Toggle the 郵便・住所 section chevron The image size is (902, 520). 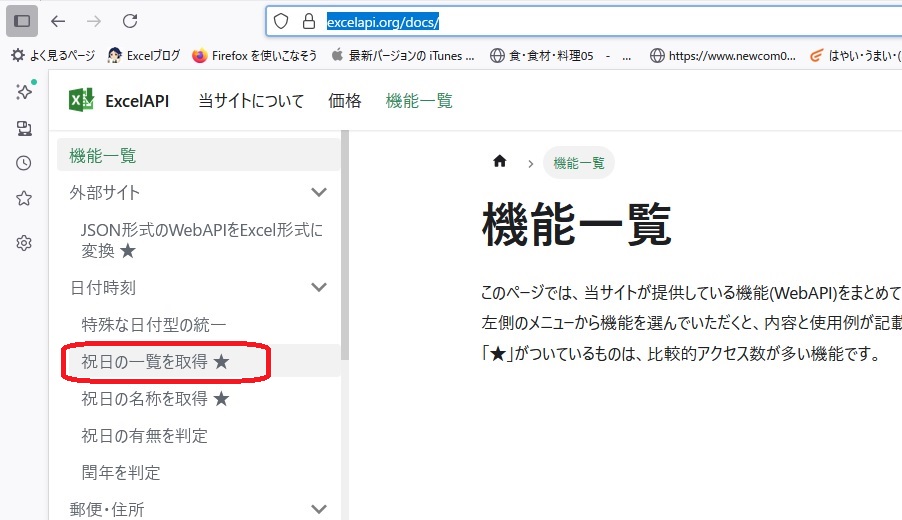pos(319,509)
